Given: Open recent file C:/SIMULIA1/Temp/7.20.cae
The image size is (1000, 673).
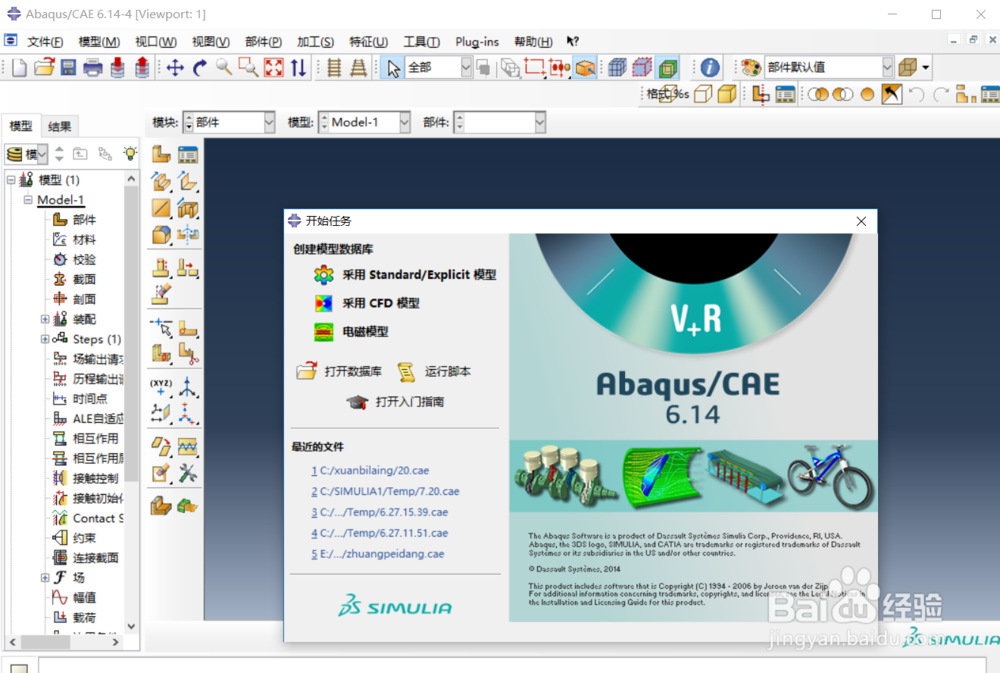Looking at the screenshot, I should click(385, 491).
